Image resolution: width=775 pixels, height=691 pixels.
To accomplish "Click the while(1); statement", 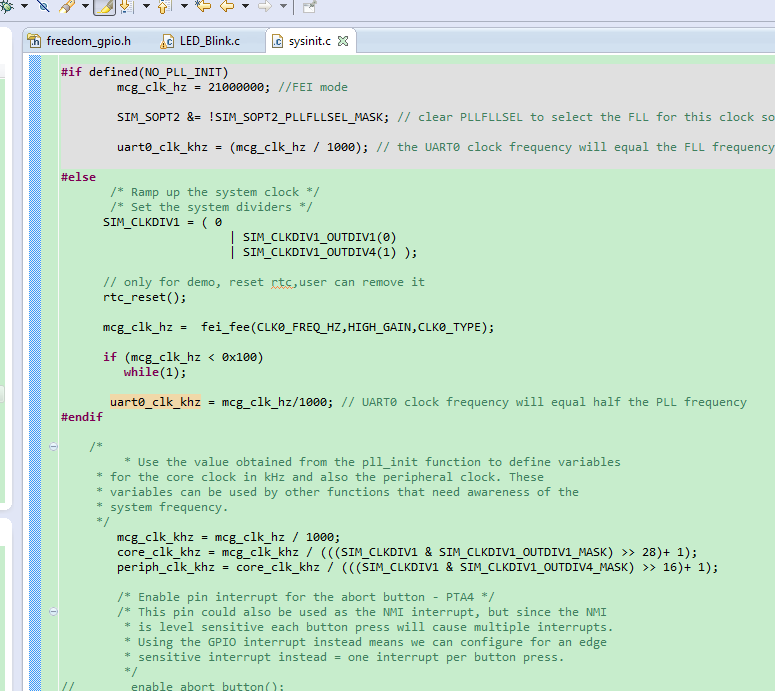I will pyautogui.click(x=155, y=372).
